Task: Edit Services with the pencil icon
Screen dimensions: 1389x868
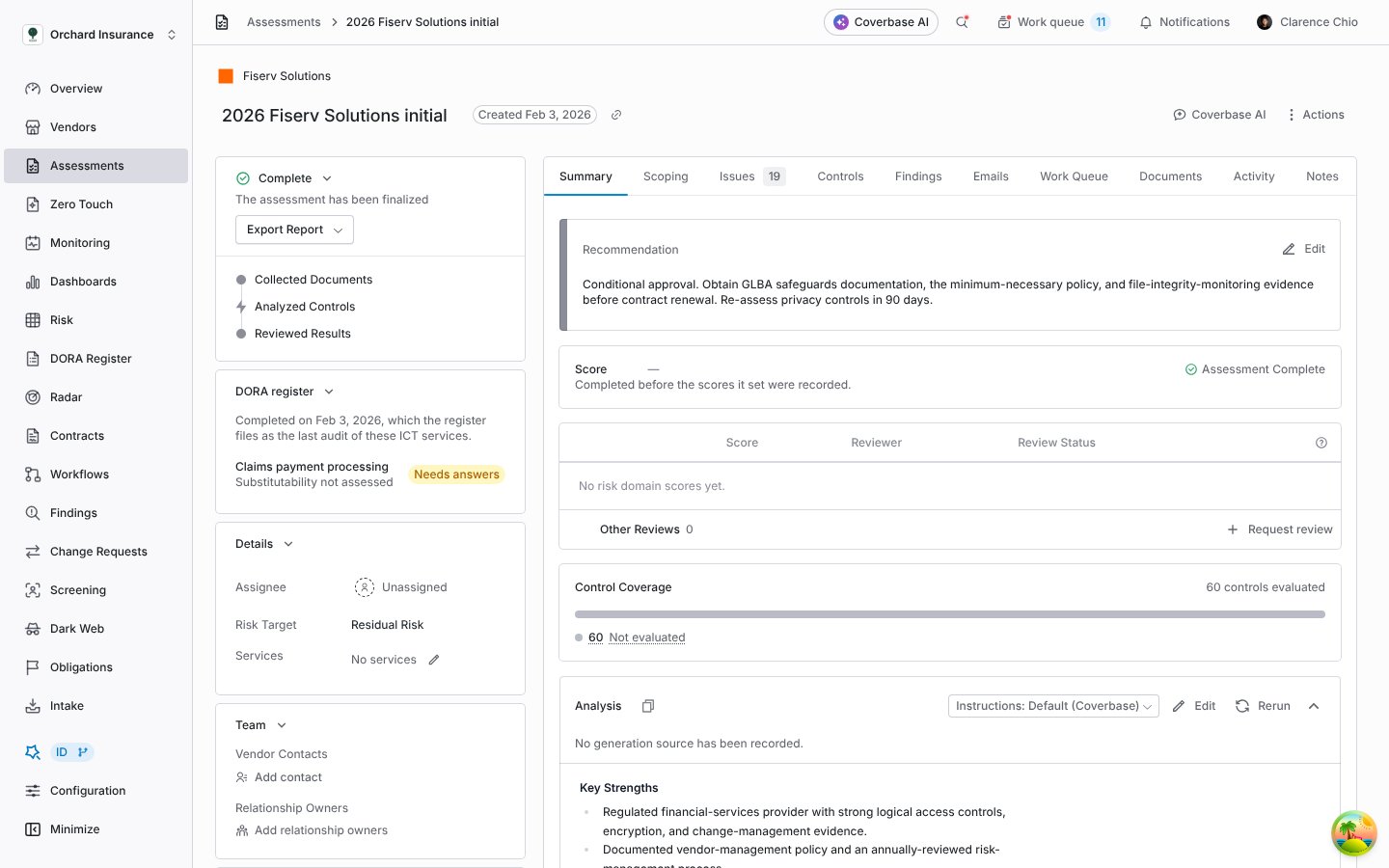Action: pos(434,660)
